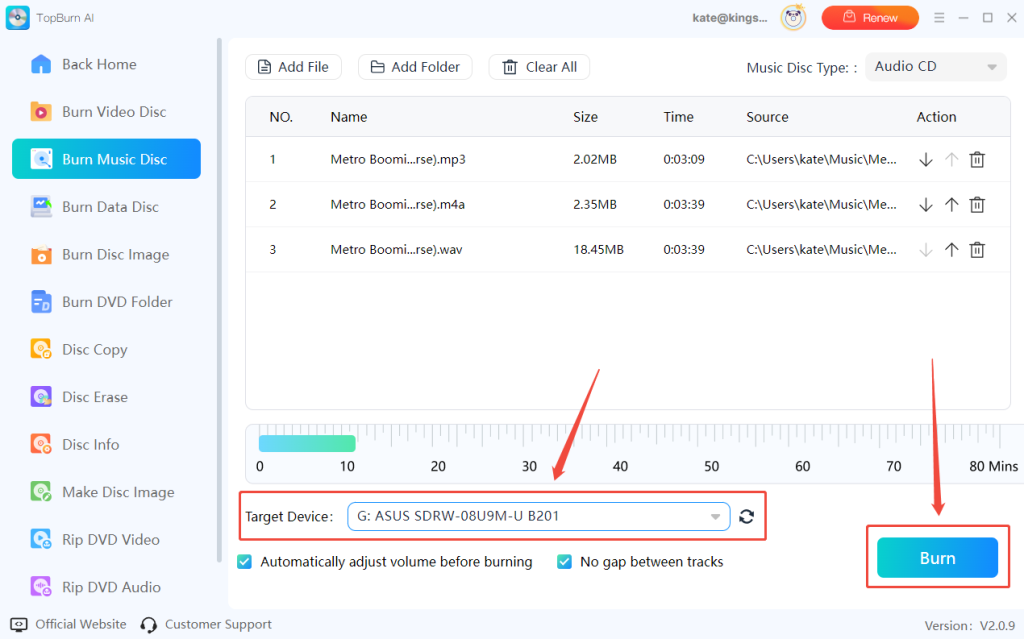Move track 2 up with arrow icon
Image resolution: width=1024 pixels, height=639 pixels.
point(951,205)
